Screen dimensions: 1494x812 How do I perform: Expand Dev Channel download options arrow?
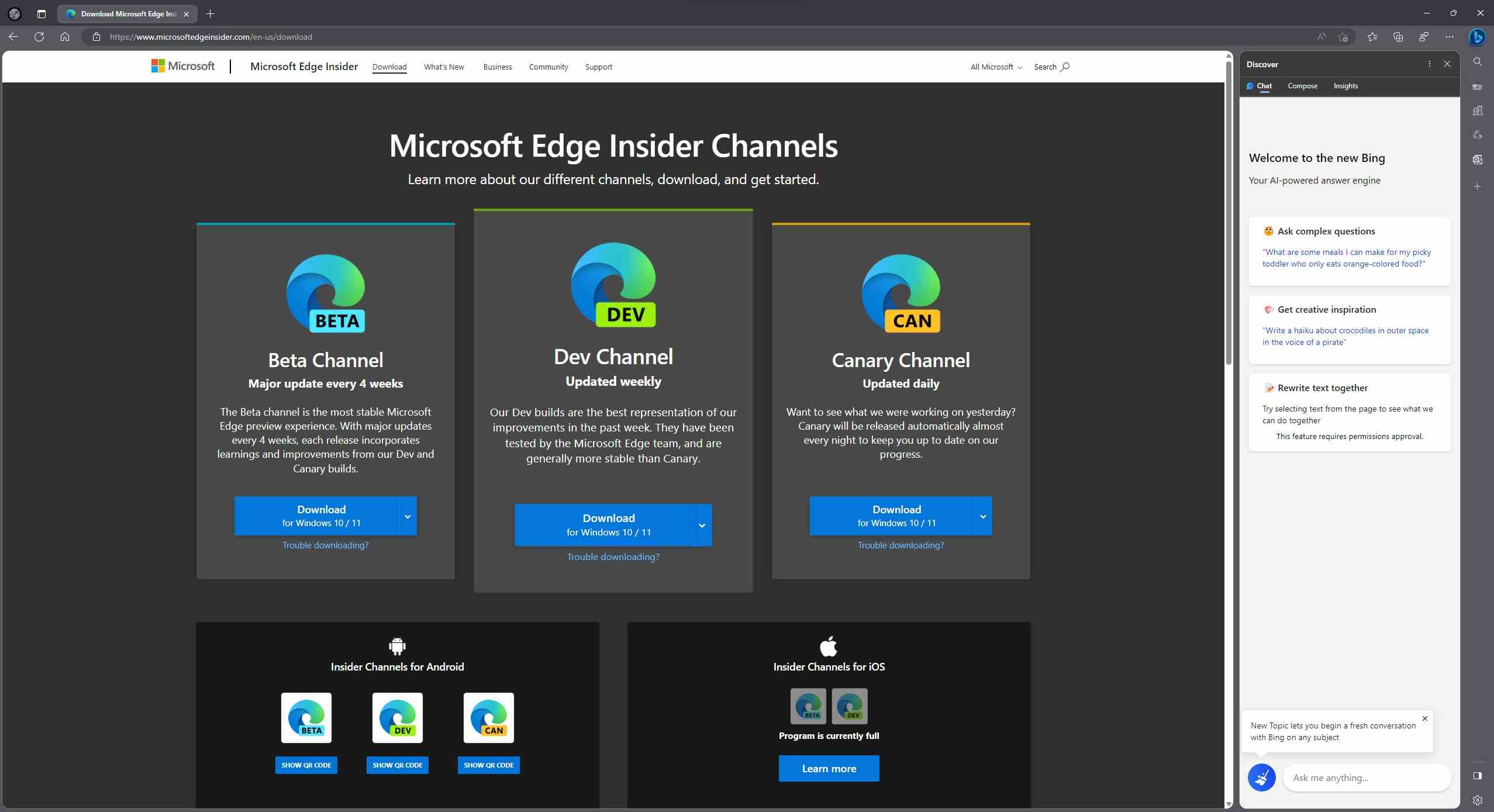[702, 525]
